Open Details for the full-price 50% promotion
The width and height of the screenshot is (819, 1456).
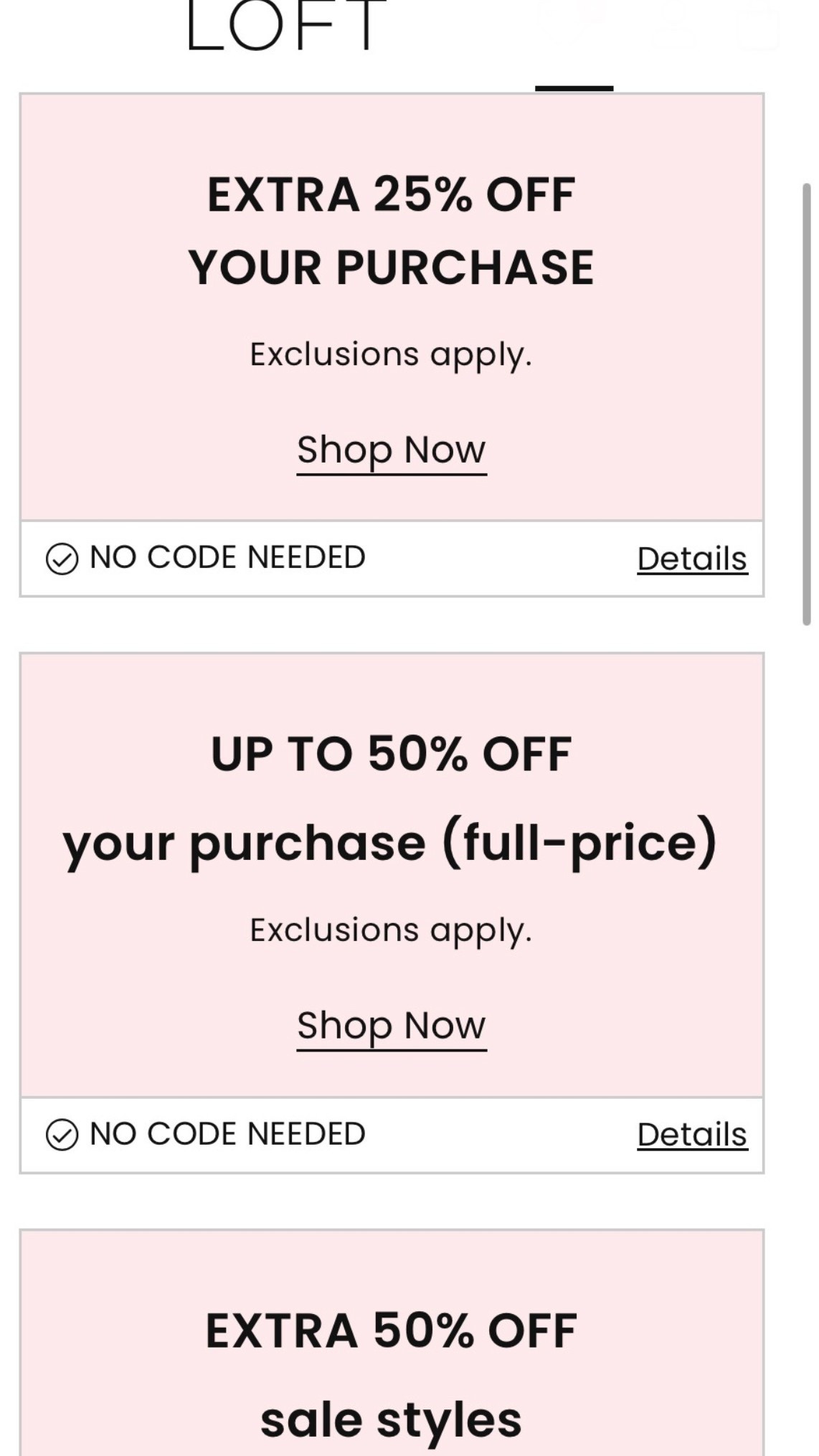[x=692, y=1135]
